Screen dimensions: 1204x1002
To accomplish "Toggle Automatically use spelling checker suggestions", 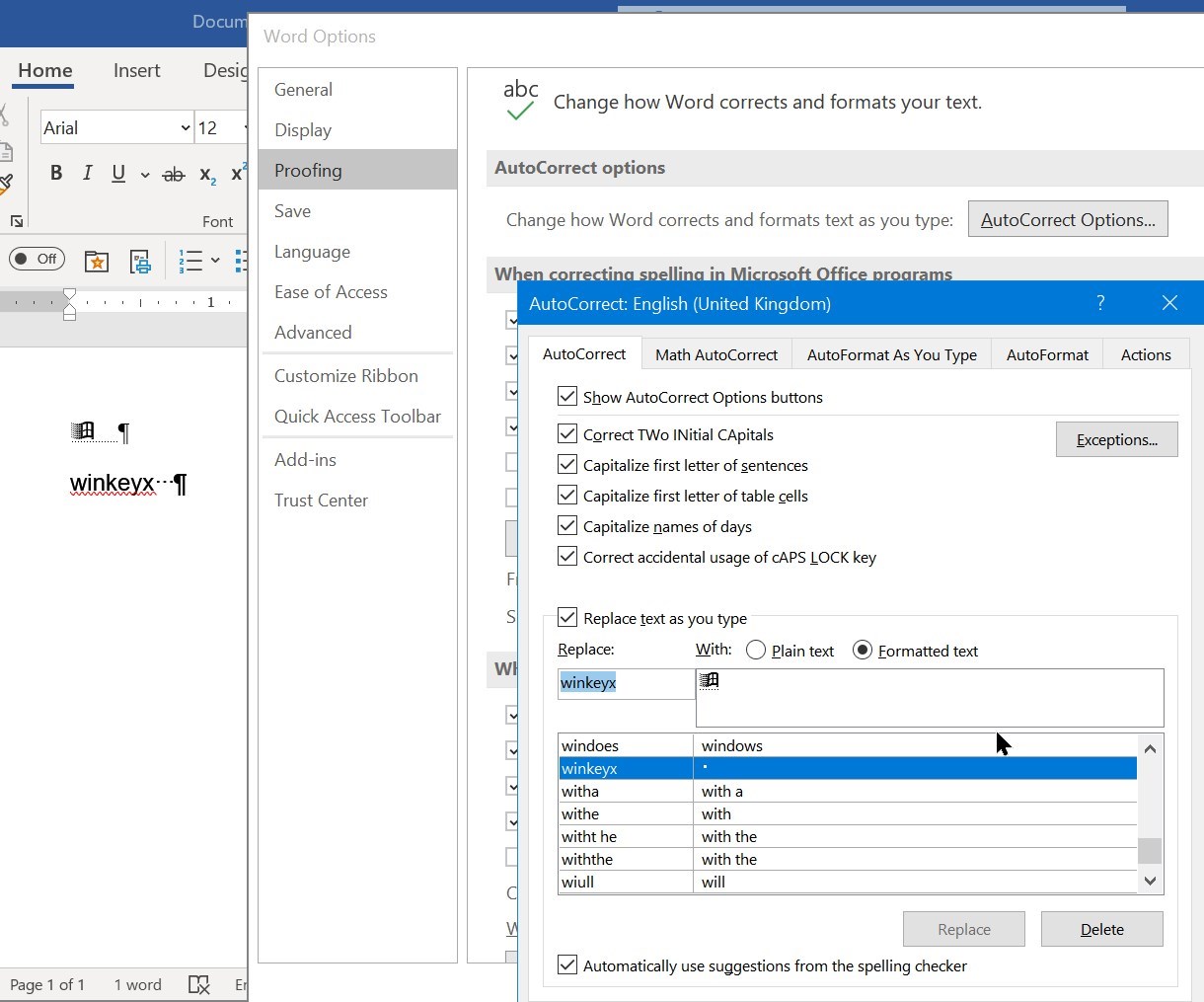I will coord(567,965).
